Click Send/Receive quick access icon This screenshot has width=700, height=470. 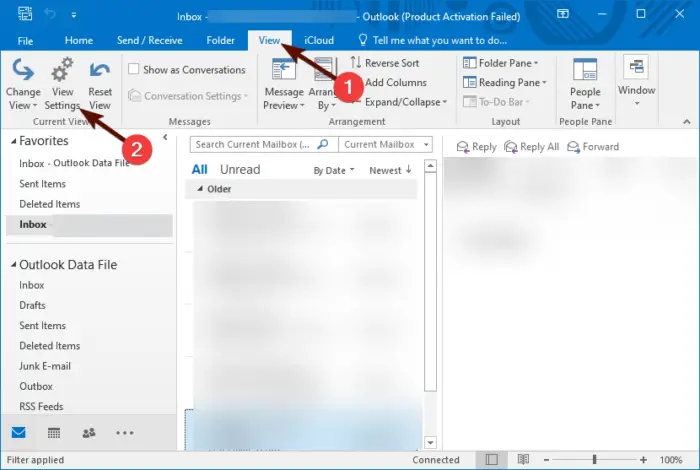point(25,14)
